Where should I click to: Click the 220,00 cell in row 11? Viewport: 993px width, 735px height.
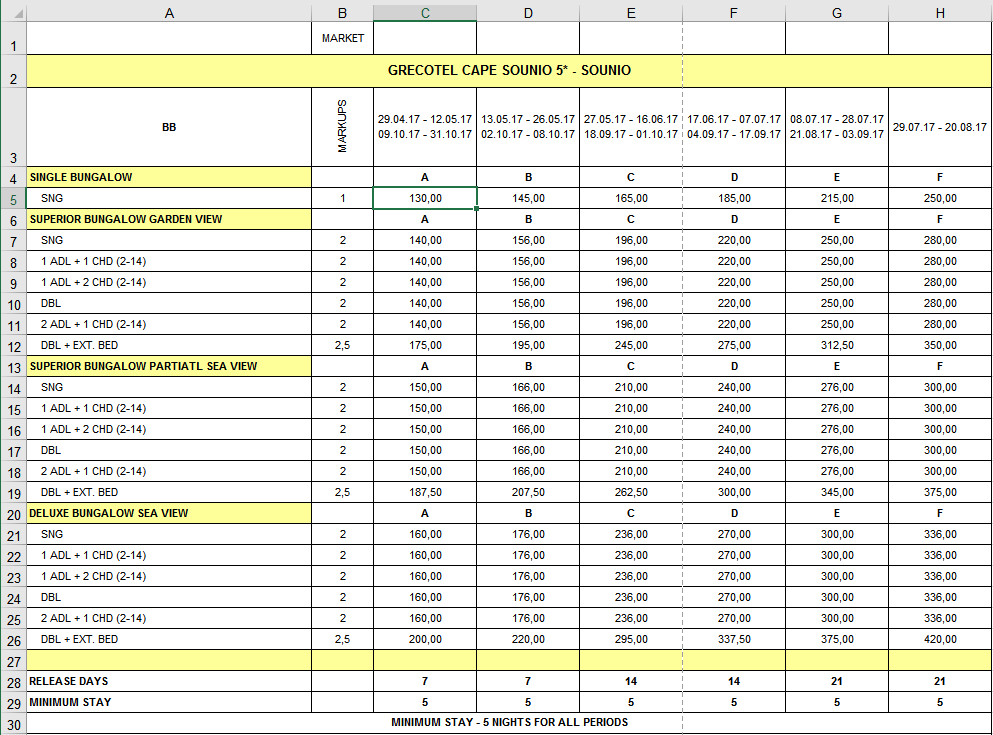[734, 324]
